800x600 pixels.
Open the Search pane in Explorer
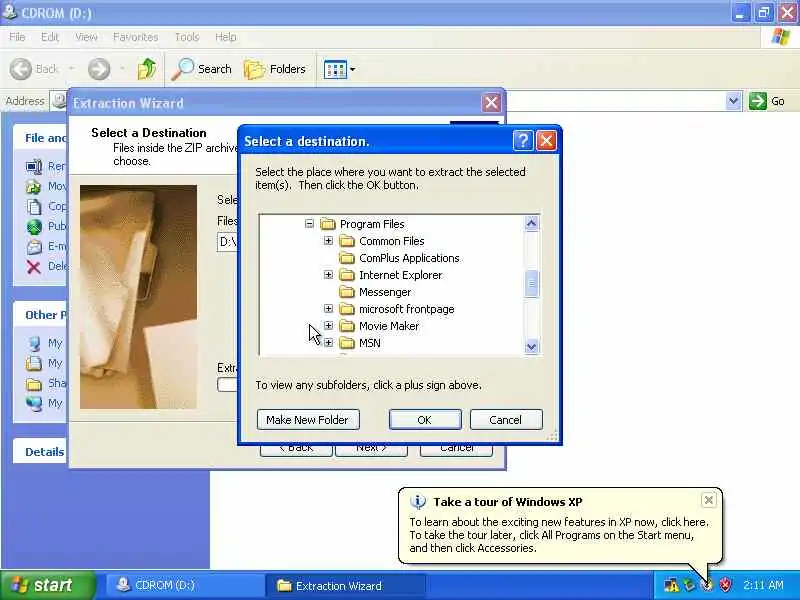point(202,69)
